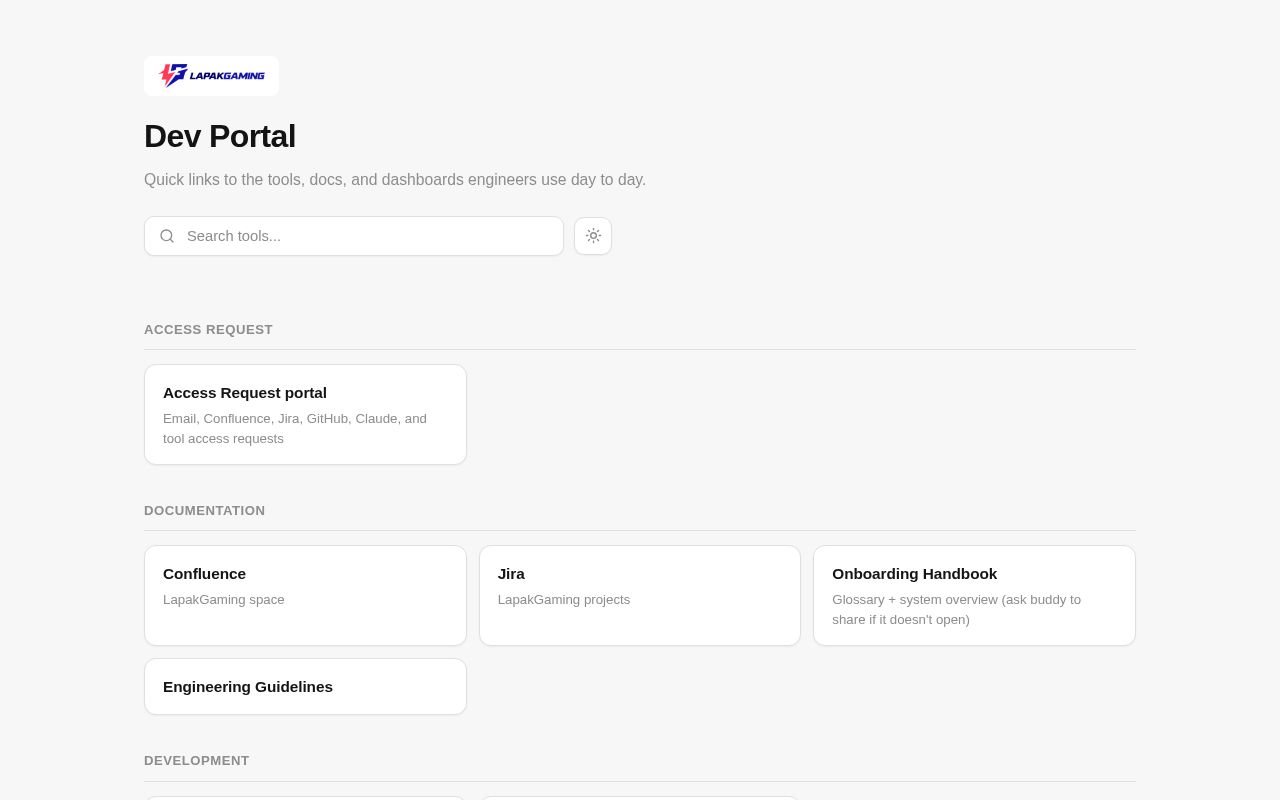Click the 'Quick links to the tools' subtitle
Viewport: 1280px width, 800px height.
[x=395, y=180]
